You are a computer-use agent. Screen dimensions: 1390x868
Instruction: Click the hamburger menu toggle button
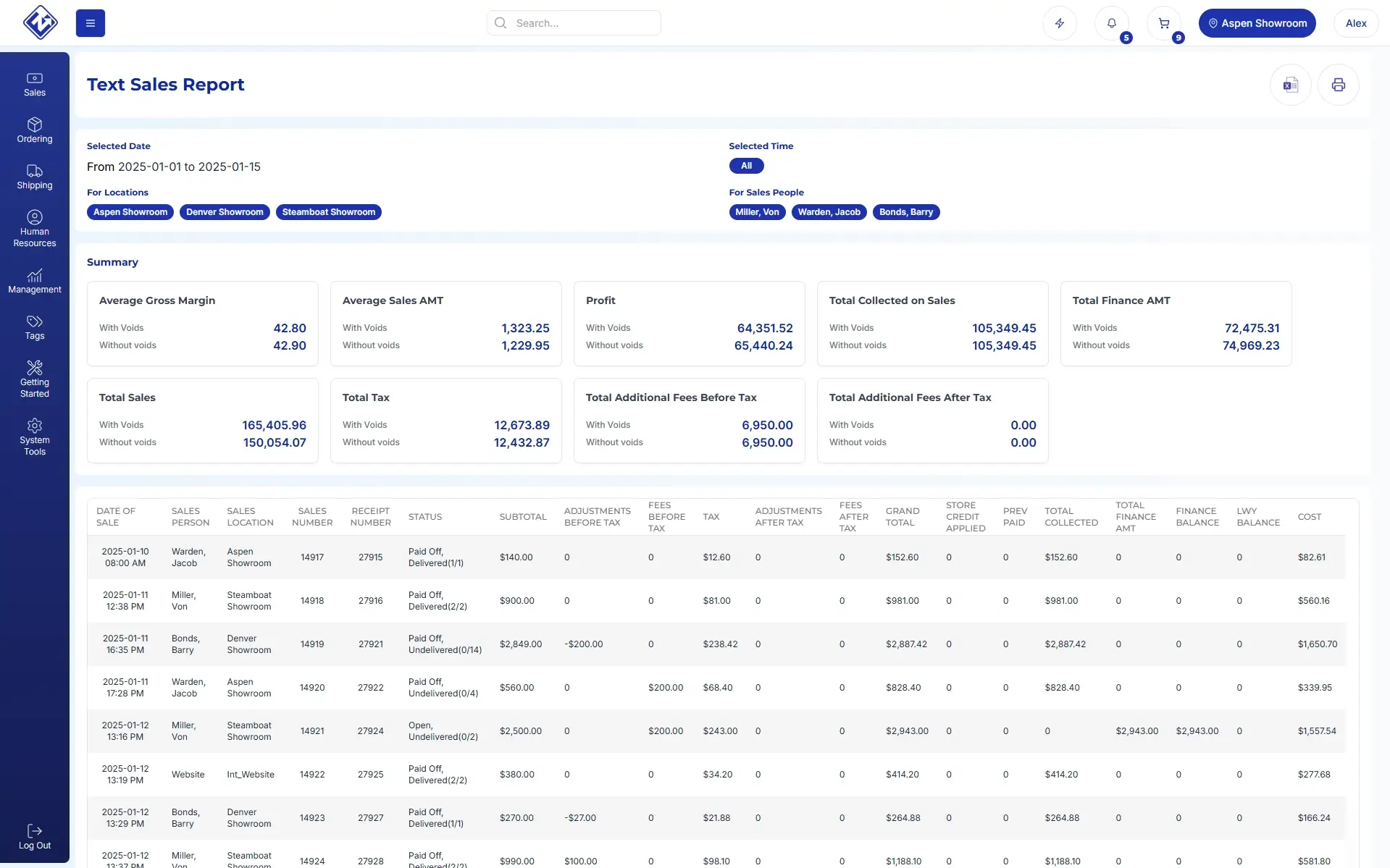point(90,23)
